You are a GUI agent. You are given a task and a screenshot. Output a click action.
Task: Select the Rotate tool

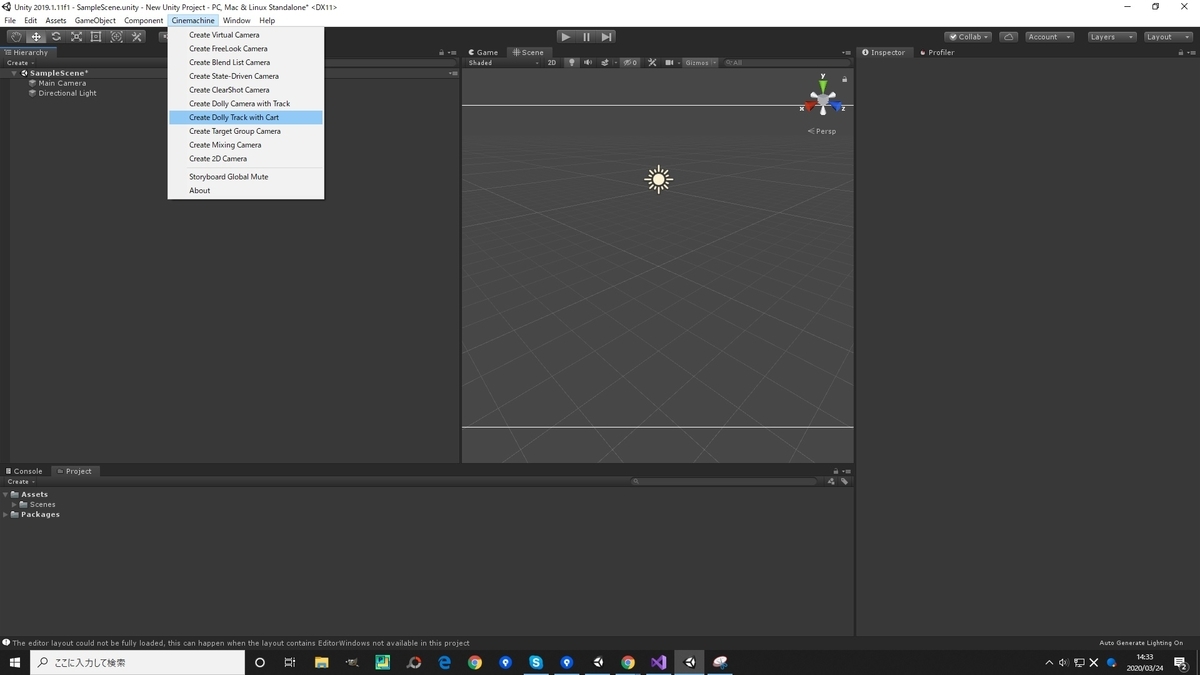tap(56, 37)
